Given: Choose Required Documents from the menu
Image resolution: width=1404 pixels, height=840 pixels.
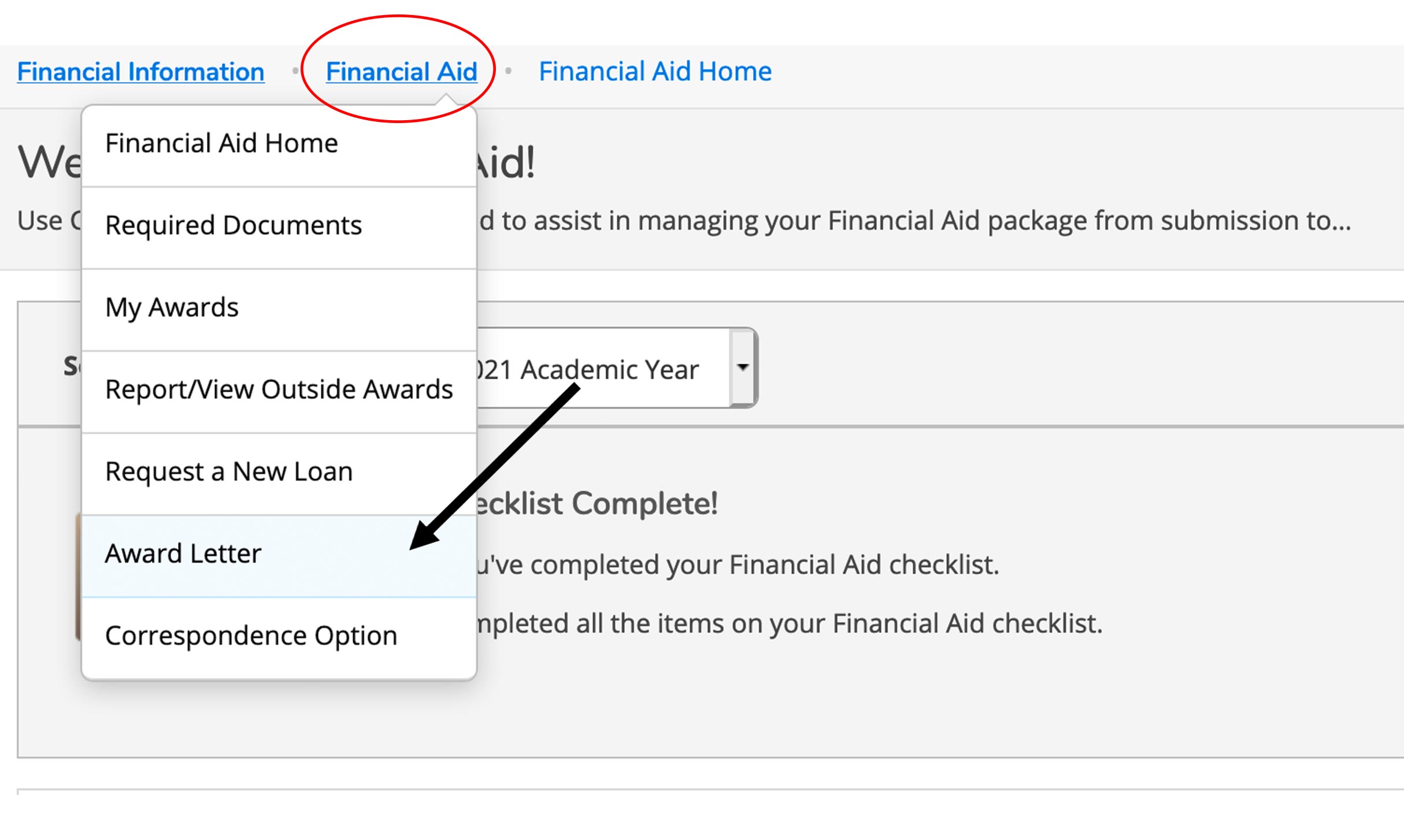Looking at the screenshot, I should click(233, 225).
